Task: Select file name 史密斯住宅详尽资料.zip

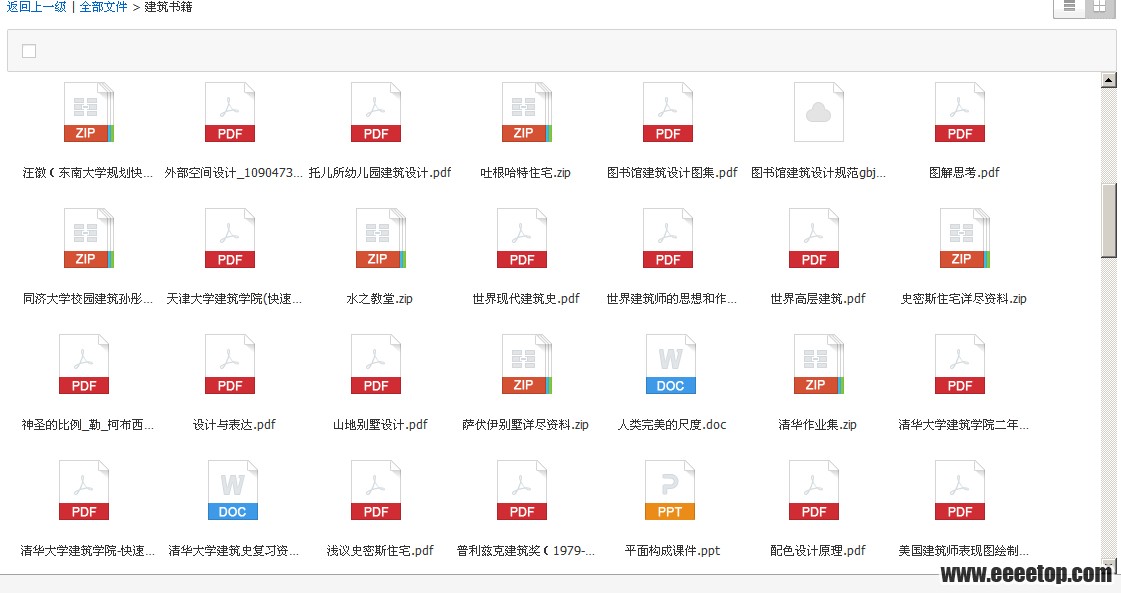Action: (x=964, y=299)
